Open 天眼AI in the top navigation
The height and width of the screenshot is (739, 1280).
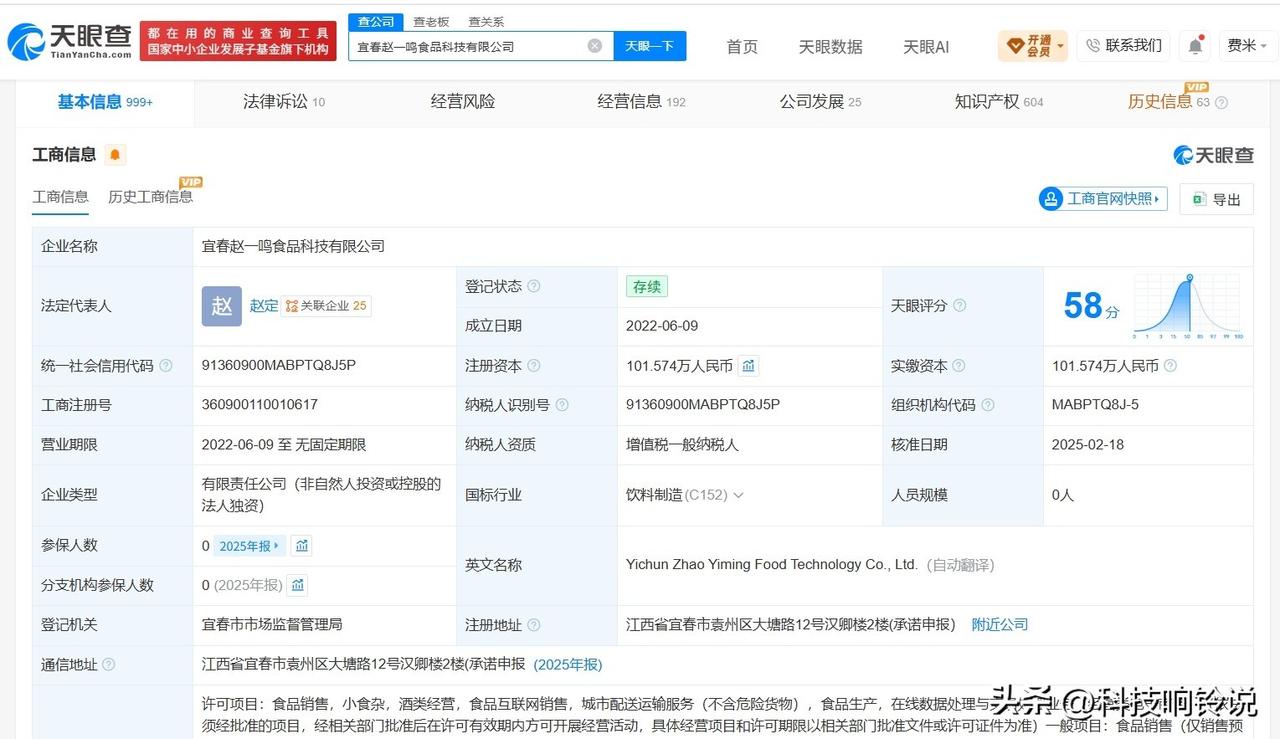(926, 47)
